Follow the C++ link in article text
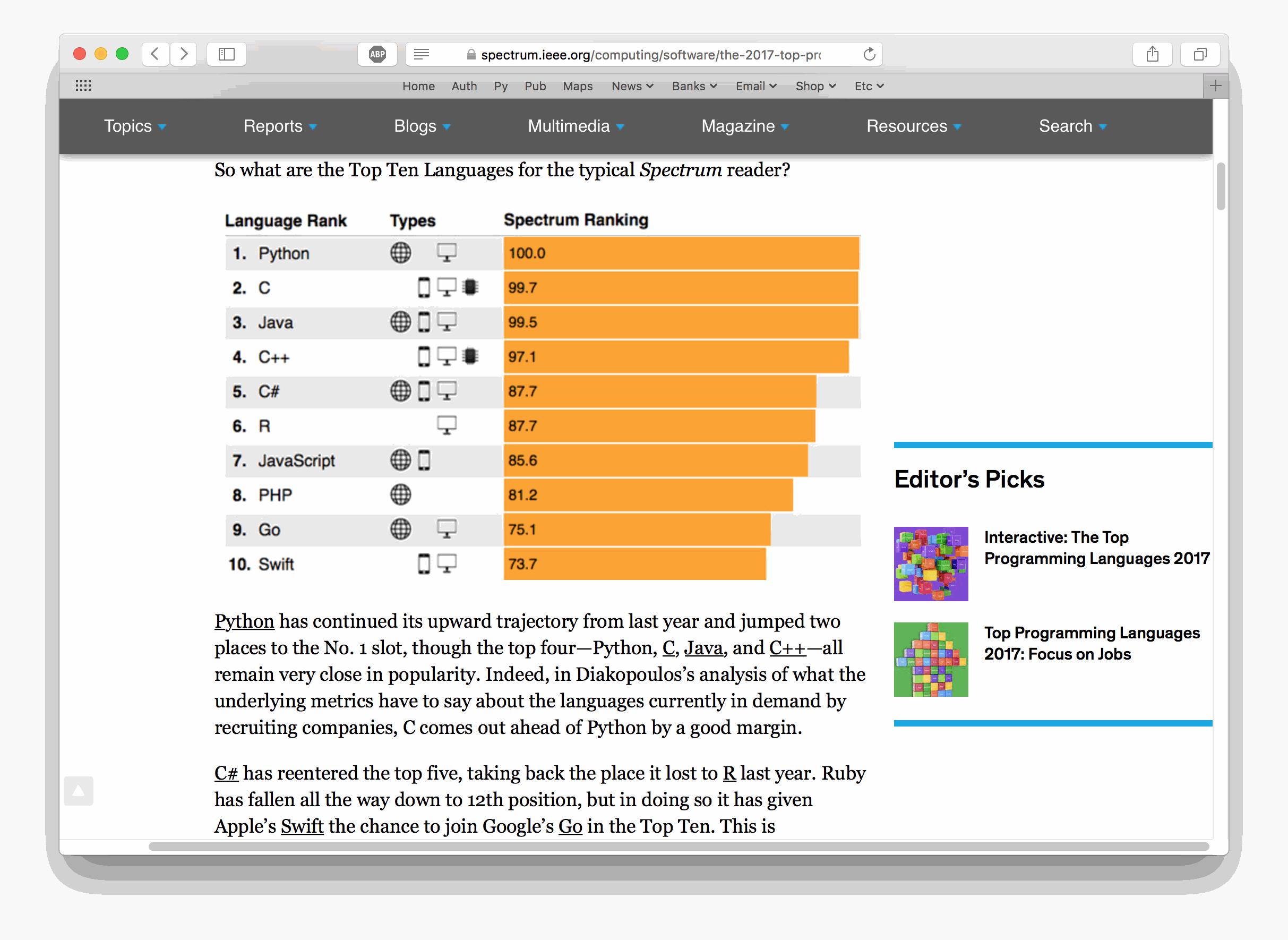This screenshot has height=940, width=1288. [x=787, y=647]
